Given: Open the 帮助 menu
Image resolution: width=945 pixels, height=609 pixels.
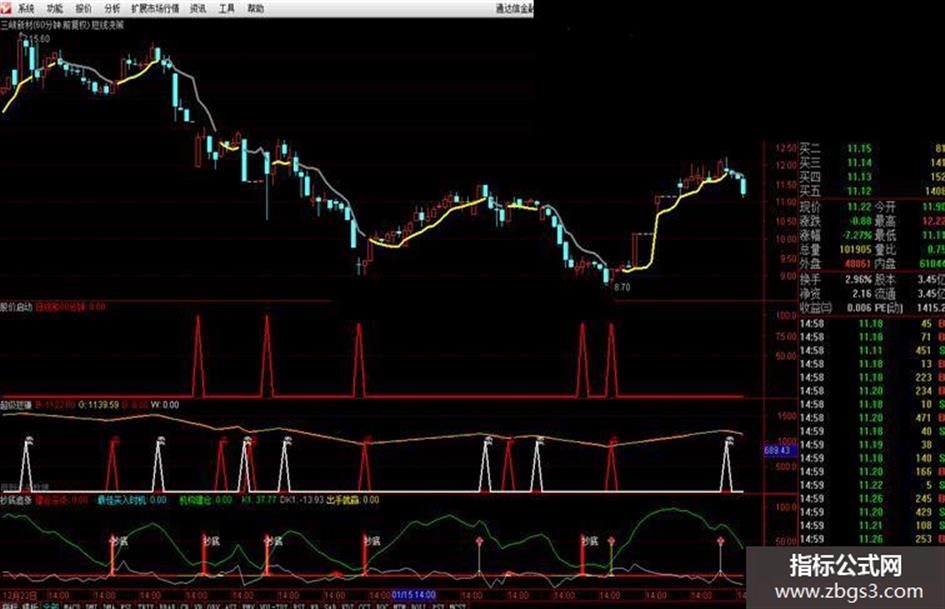Looking at the screenshot, I should (x=256, y=8).
